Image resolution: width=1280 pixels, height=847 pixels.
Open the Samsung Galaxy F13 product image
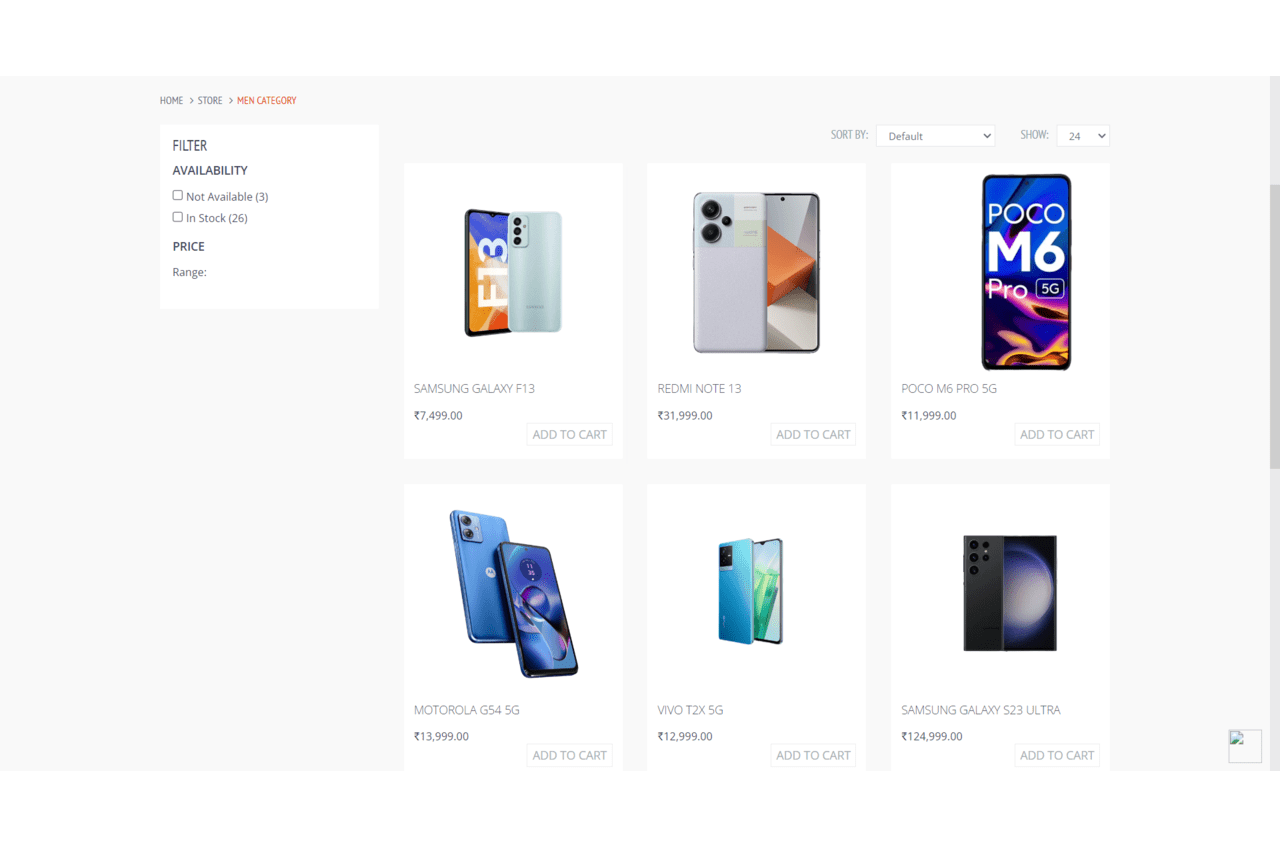coord(513,272)
